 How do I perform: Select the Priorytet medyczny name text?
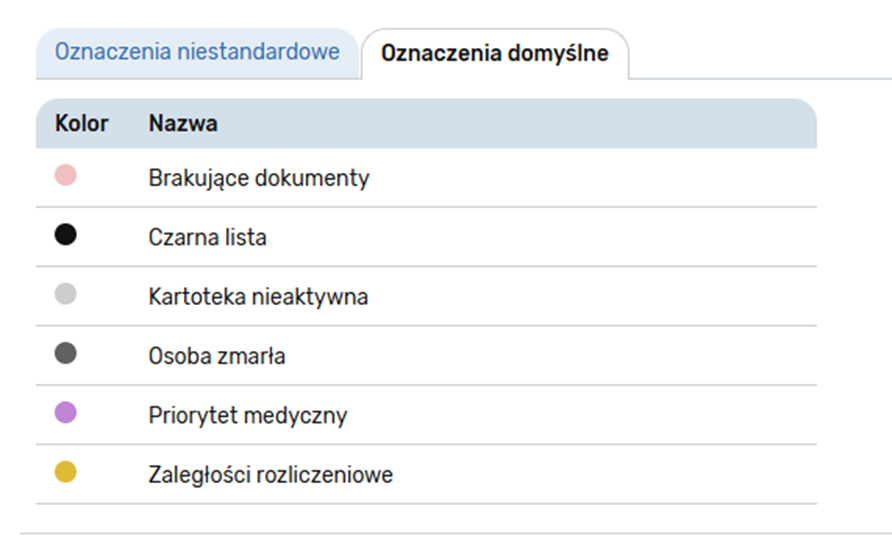pyautogui.click(x=248, y=414)
